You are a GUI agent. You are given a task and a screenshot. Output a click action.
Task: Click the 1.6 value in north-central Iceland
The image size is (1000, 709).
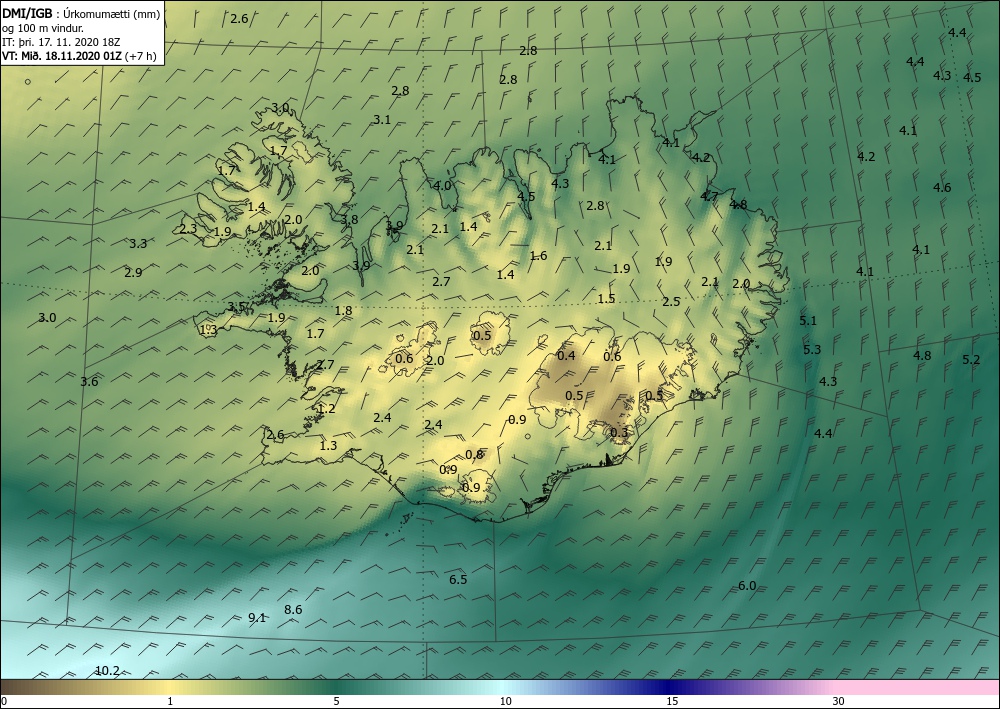click(538, 256)
